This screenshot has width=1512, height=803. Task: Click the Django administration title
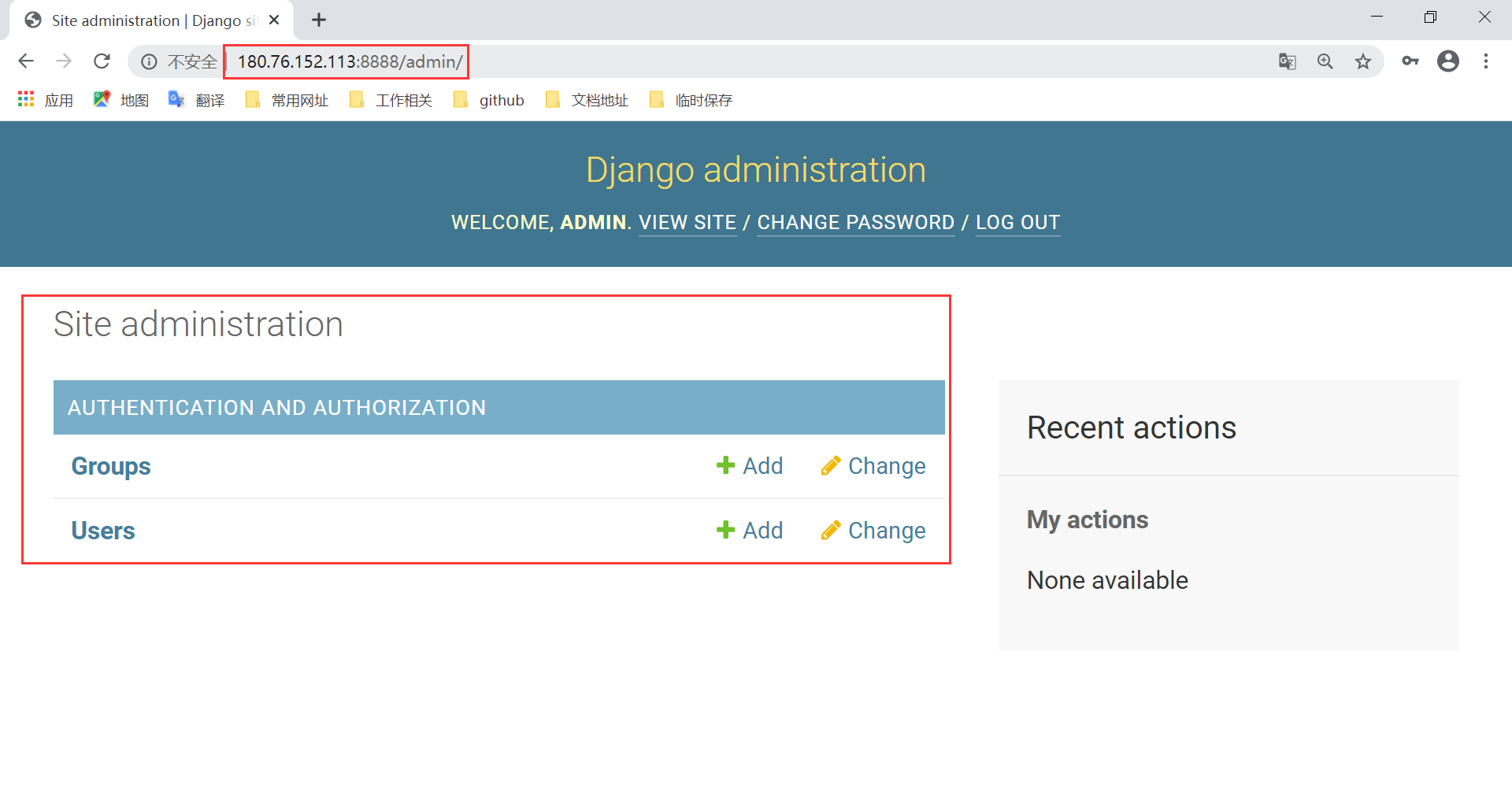tap(756, 170)
